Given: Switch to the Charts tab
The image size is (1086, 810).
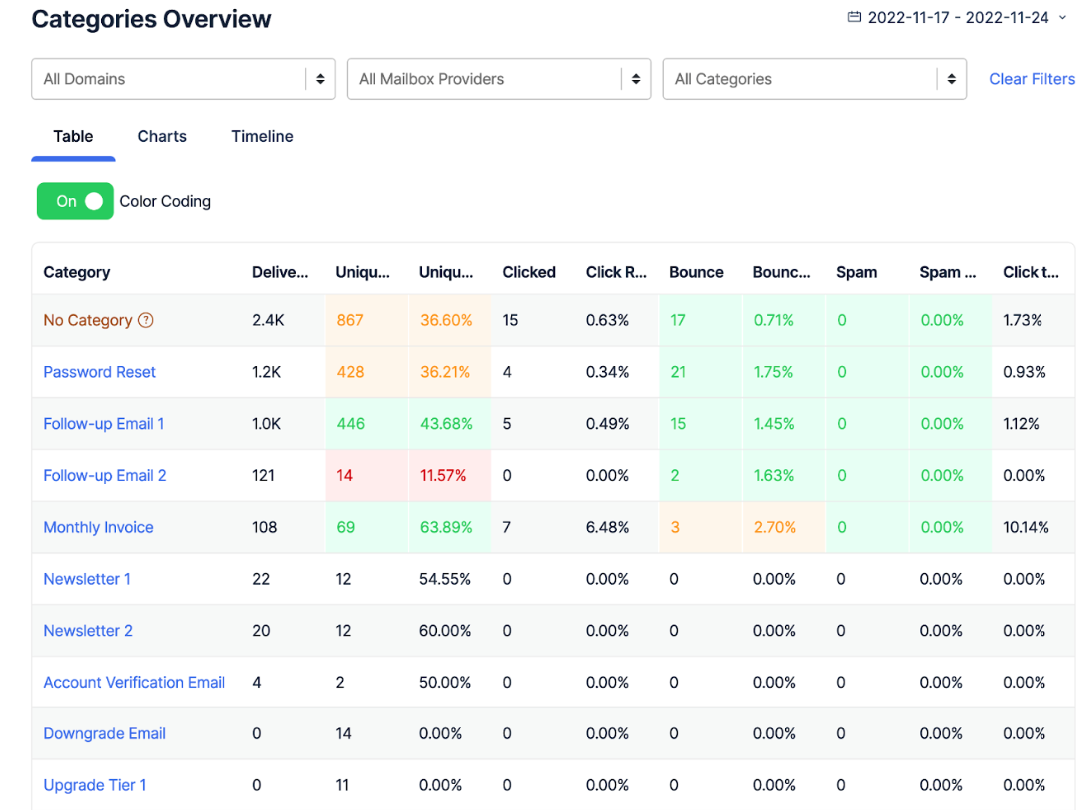Looking at the screenshot, I should (161, 136).
